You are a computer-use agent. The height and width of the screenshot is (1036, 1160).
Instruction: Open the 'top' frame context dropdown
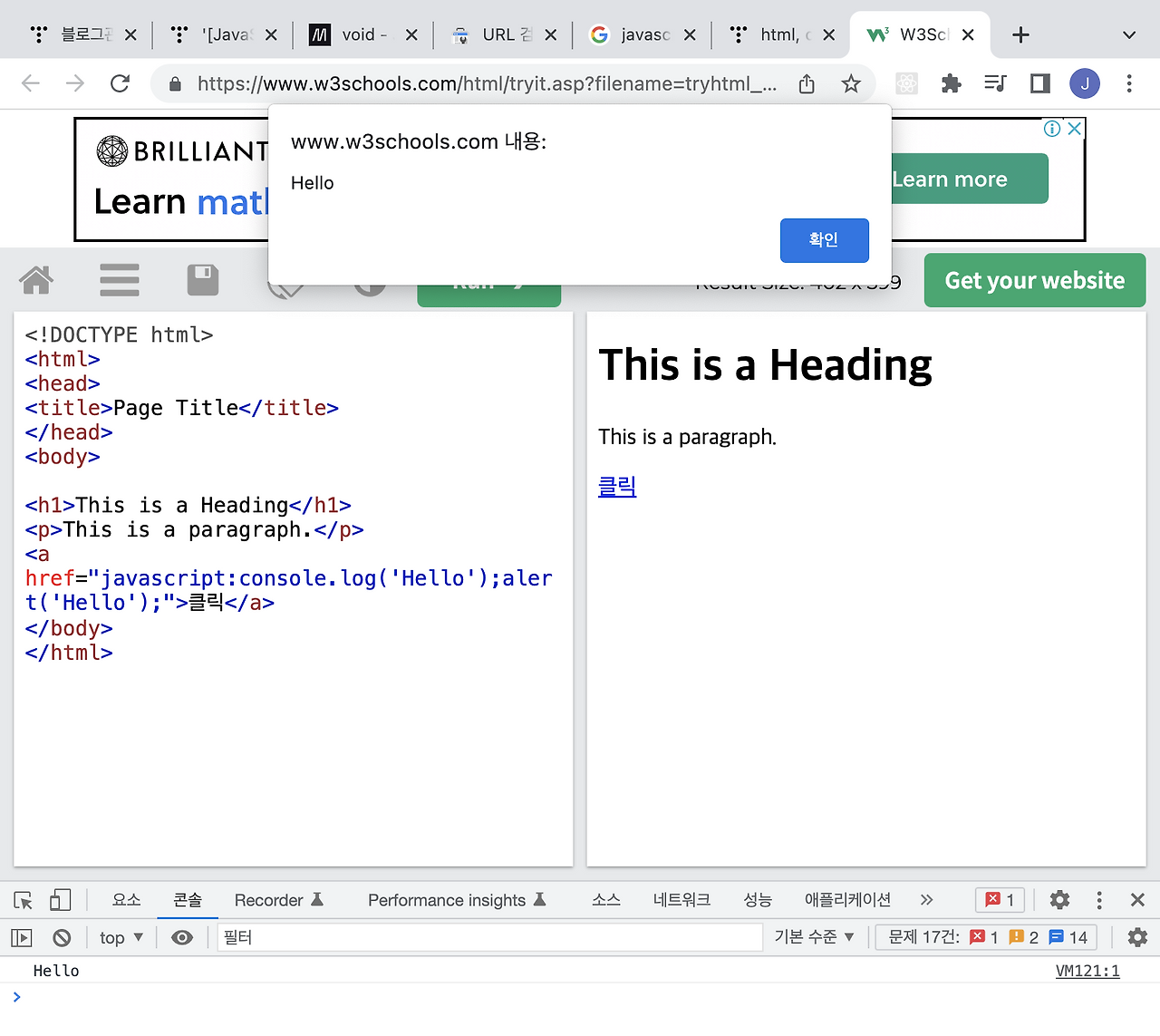click(119, 937)
